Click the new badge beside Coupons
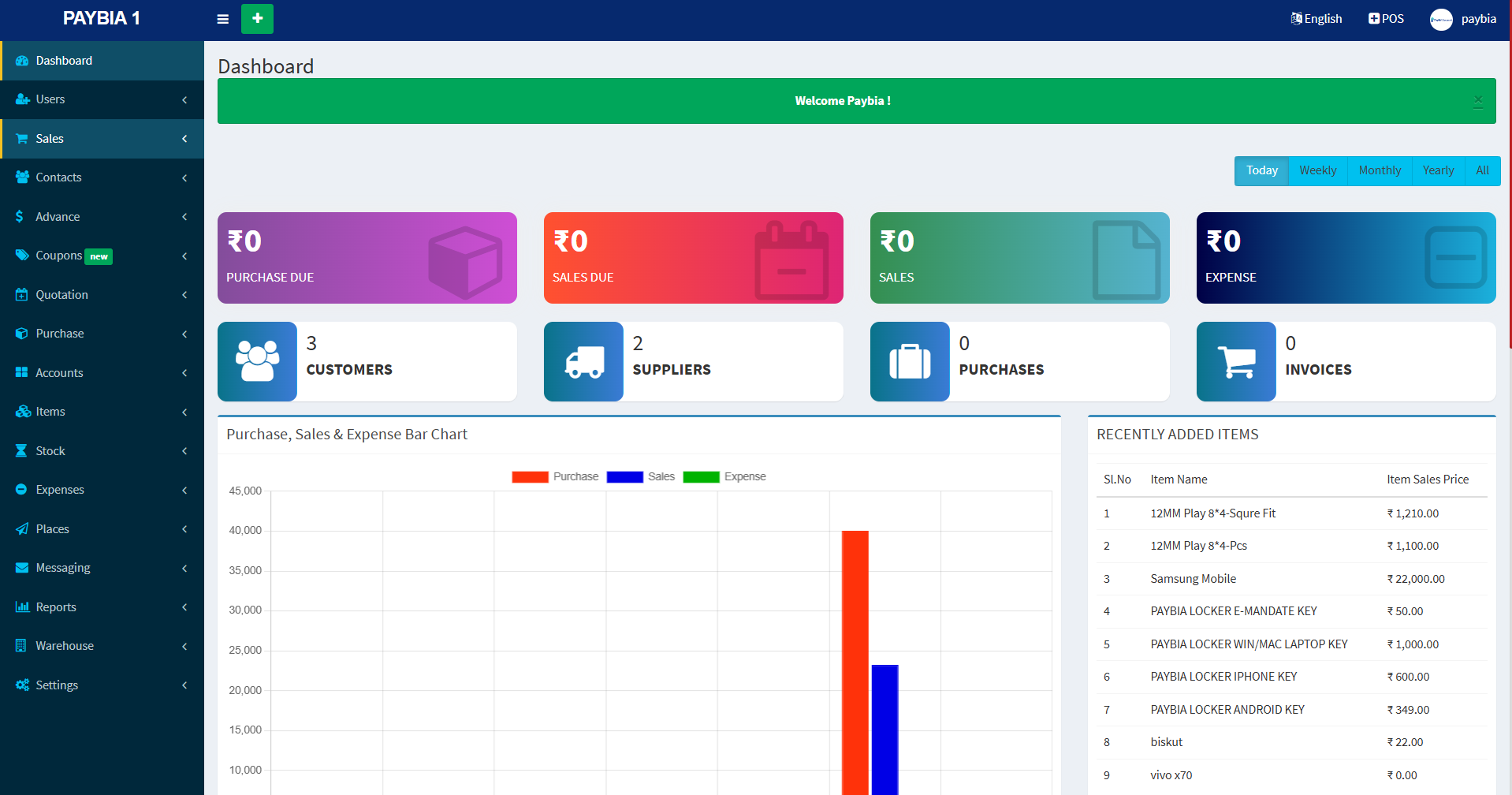1512x795 pixels. 99,256
